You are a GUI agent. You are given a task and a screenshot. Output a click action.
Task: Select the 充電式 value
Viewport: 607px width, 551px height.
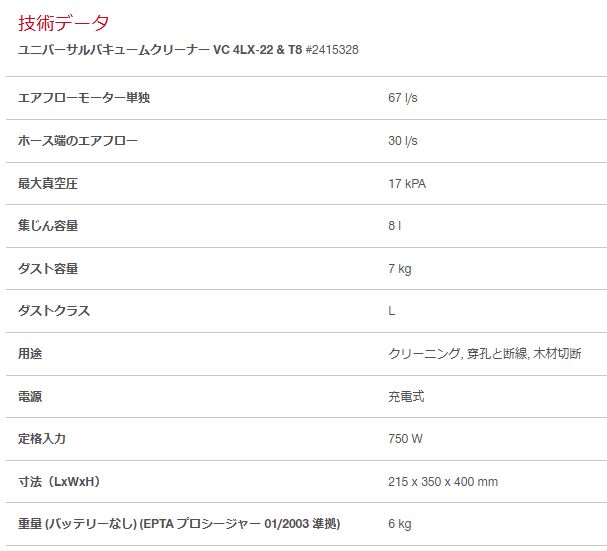[406, 397]
